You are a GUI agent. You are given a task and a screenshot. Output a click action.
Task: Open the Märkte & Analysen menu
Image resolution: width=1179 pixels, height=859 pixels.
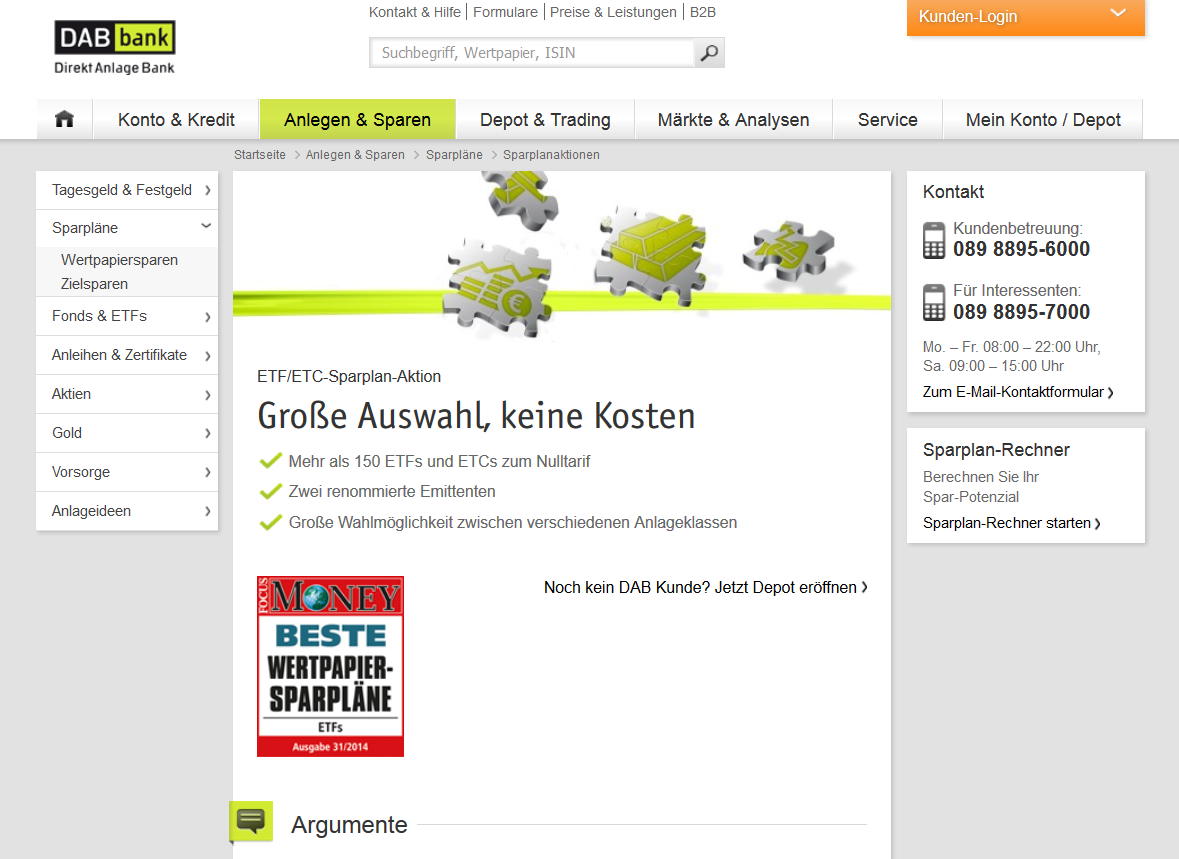pyautogui.click(x=734, y=120)
